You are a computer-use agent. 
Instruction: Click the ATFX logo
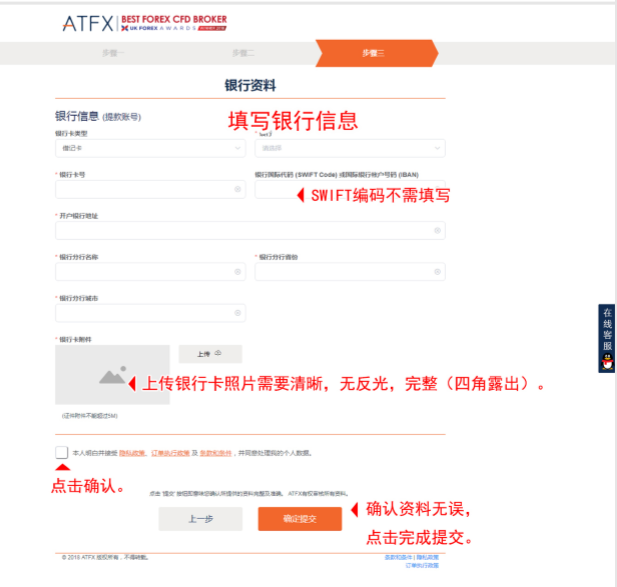coord(88,24)
